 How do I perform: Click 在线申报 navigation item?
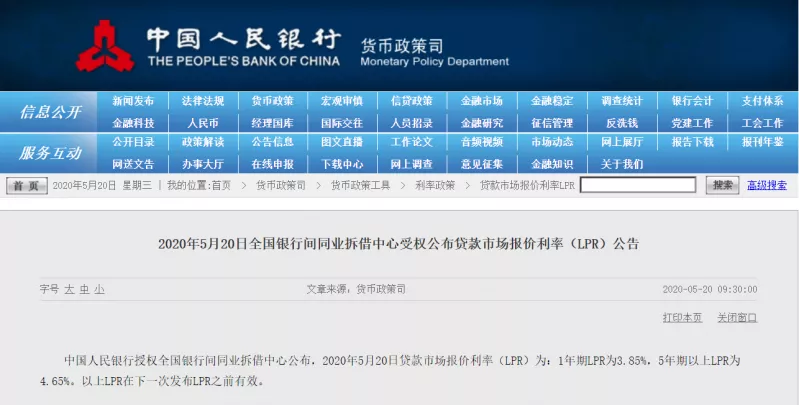click(273, 164)
